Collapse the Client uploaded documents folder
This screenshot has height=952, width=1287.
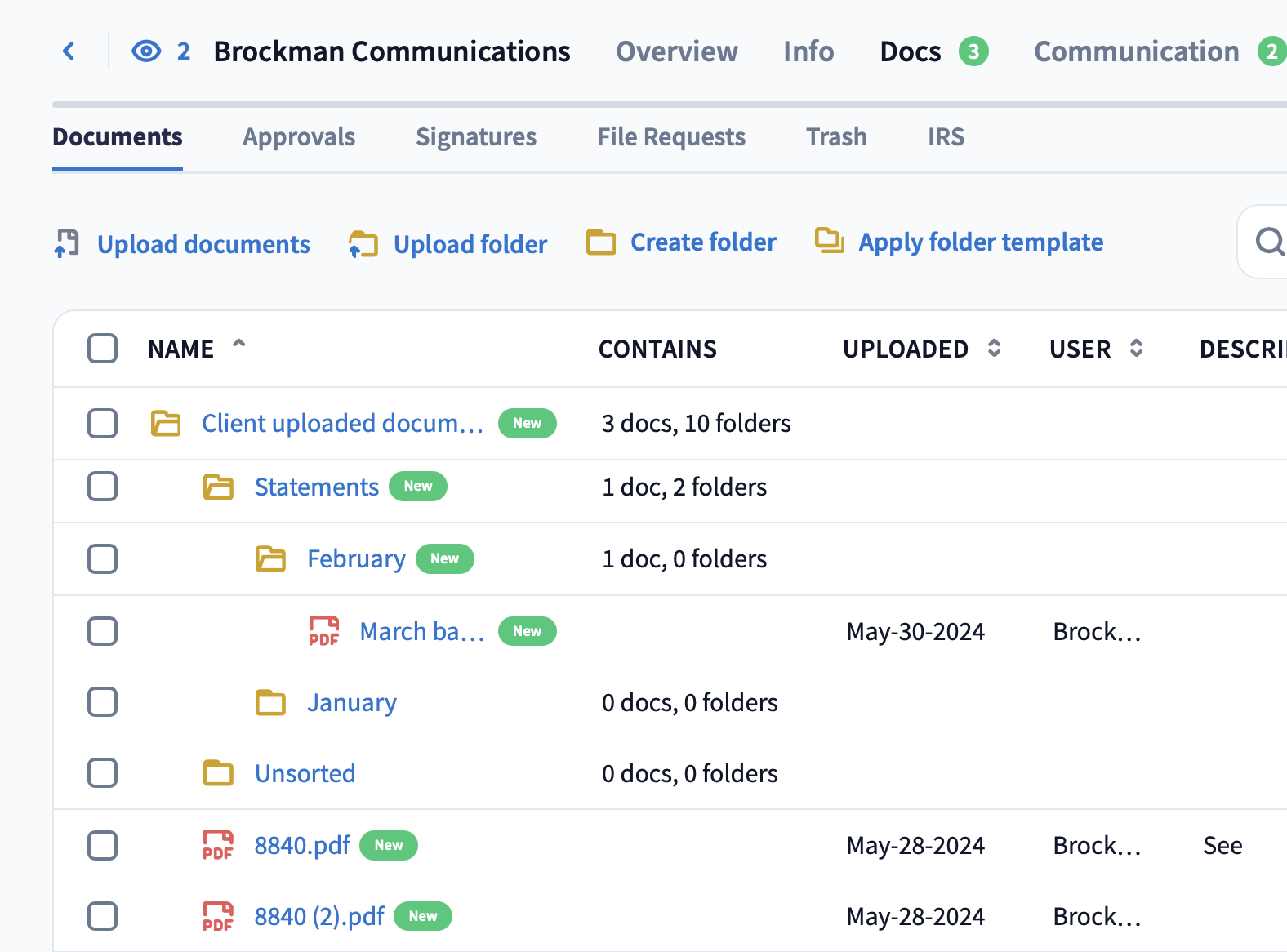coord(166,424)
